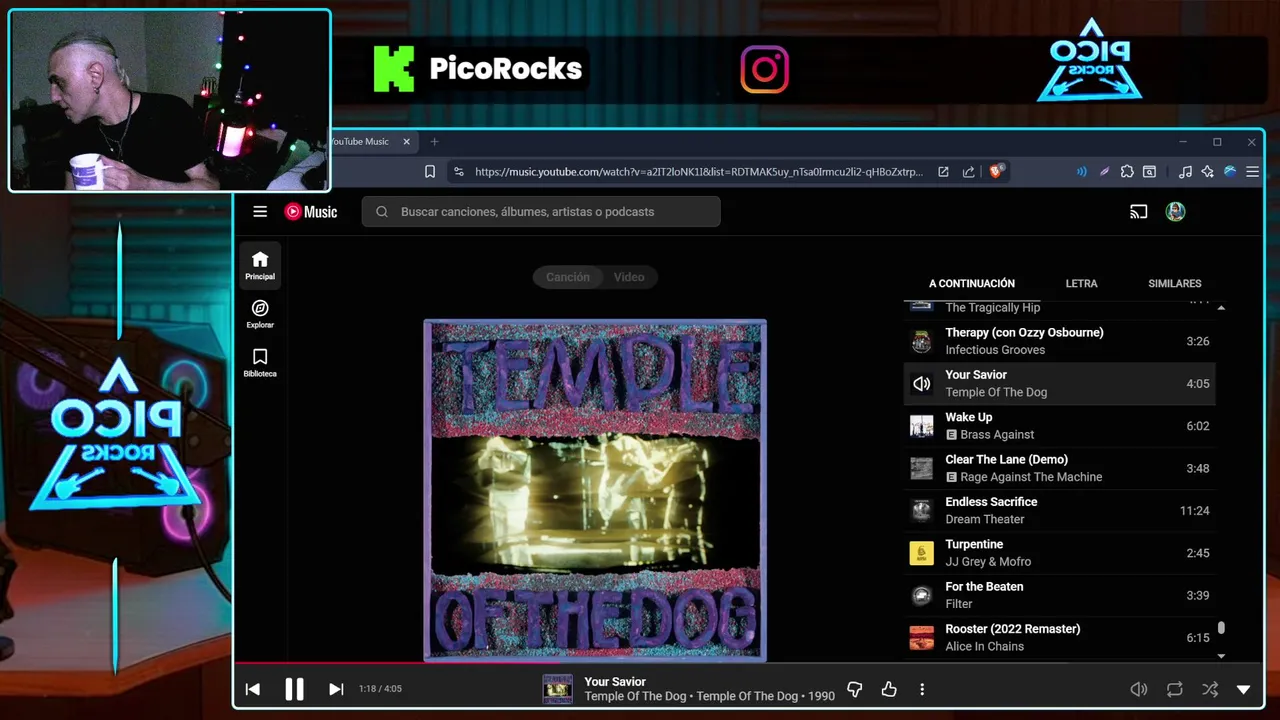Play Endless Sacrifice from queue

click(1060, 510)
